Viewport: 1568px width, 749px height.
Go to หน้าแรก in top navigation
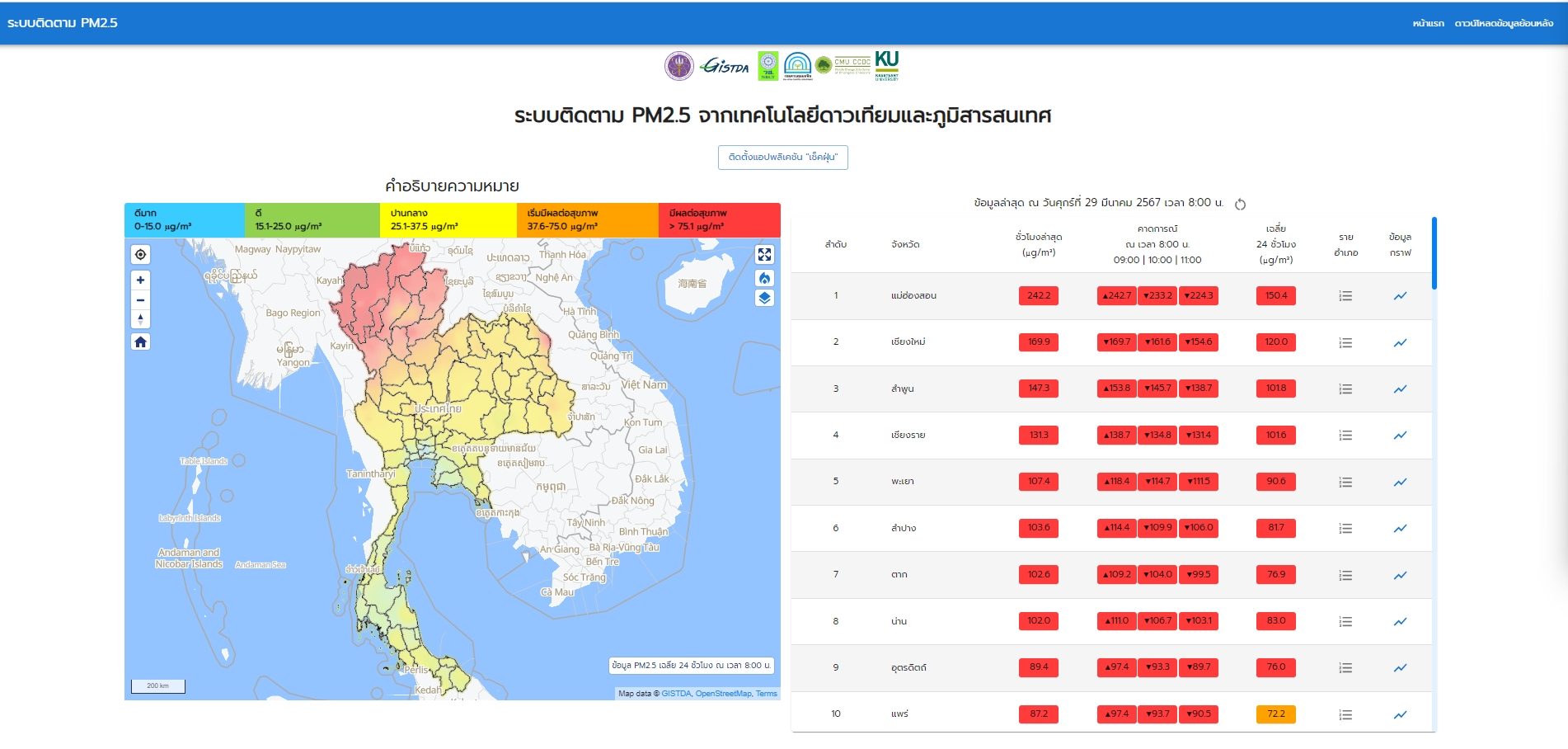[x=1428, y=23]
